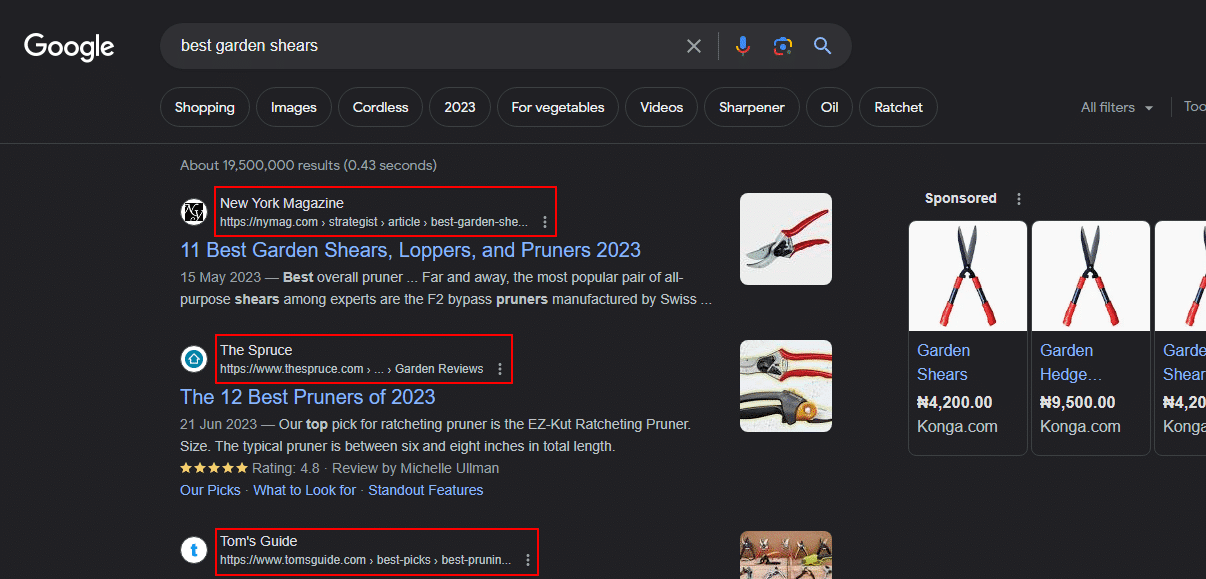Click the nymag.com breadcrumb URL
The image size is (1206, 579).
click(x=374, y=222)
